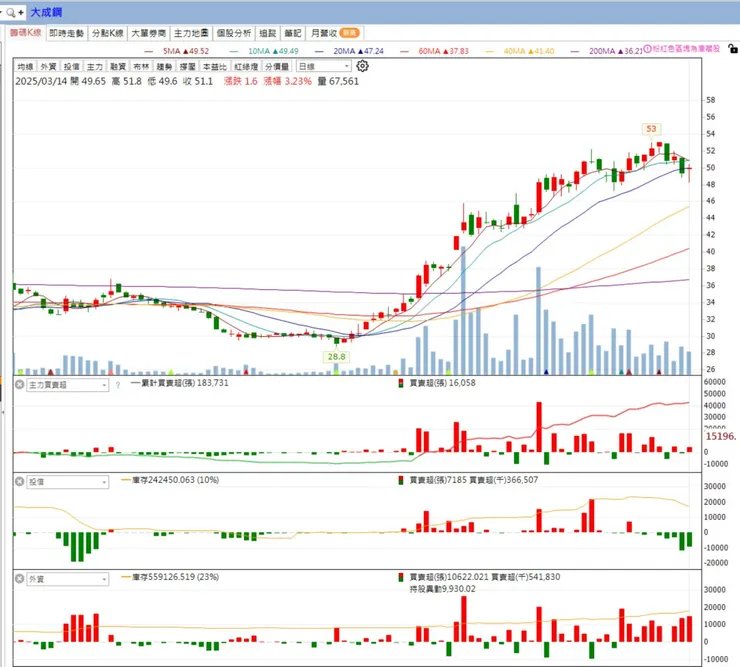This screenshot has width=740, height=667.
Task: Click the magnifier search icon beside 大成鋼
Action: coord(10,13)
